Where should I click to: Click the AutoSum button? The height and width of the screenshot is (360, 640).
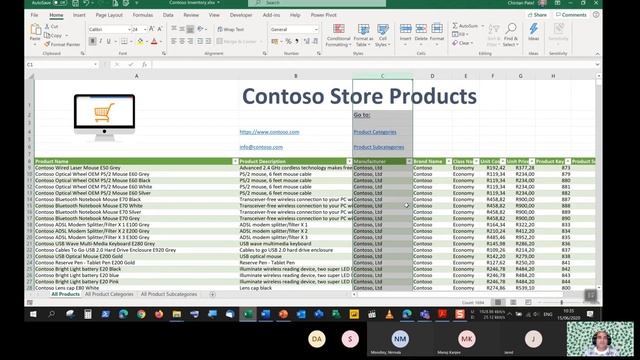465,26
